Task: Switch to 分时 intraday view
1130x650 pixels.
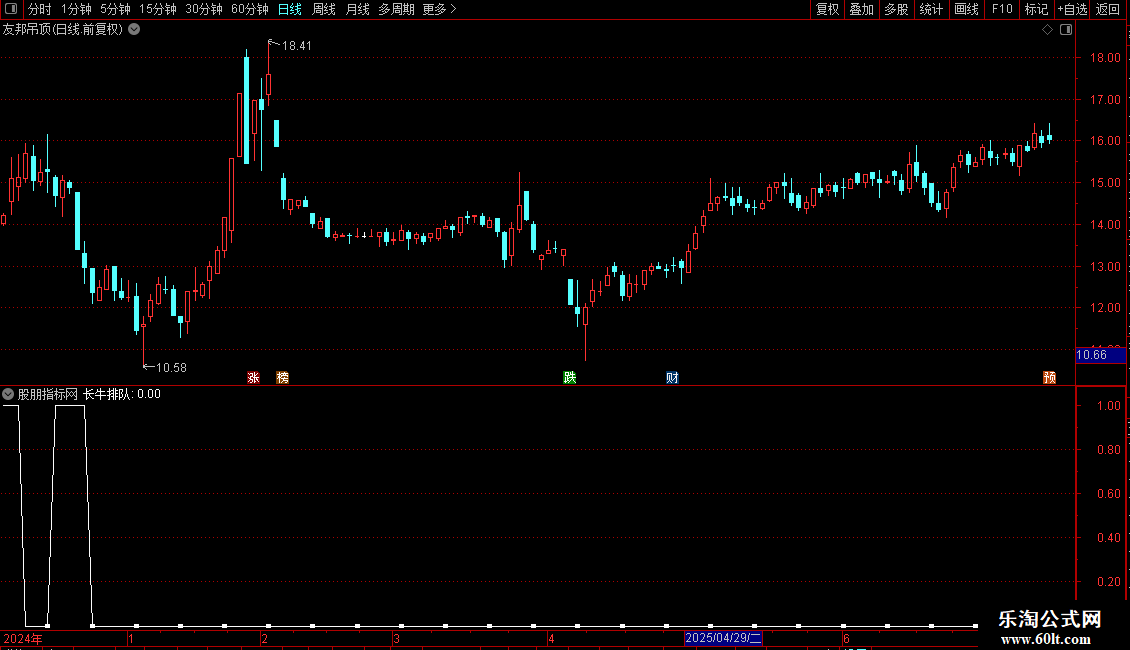Action: pyautogui.click(x=40, y=9)
